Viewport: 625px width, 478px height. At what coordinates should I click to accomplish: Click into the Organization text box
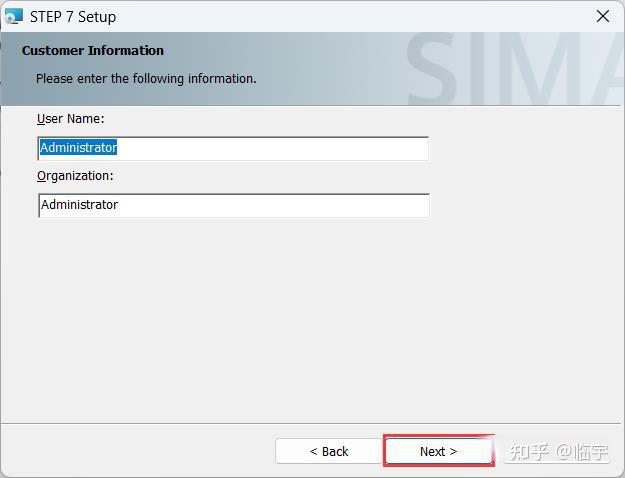[270, 205]
